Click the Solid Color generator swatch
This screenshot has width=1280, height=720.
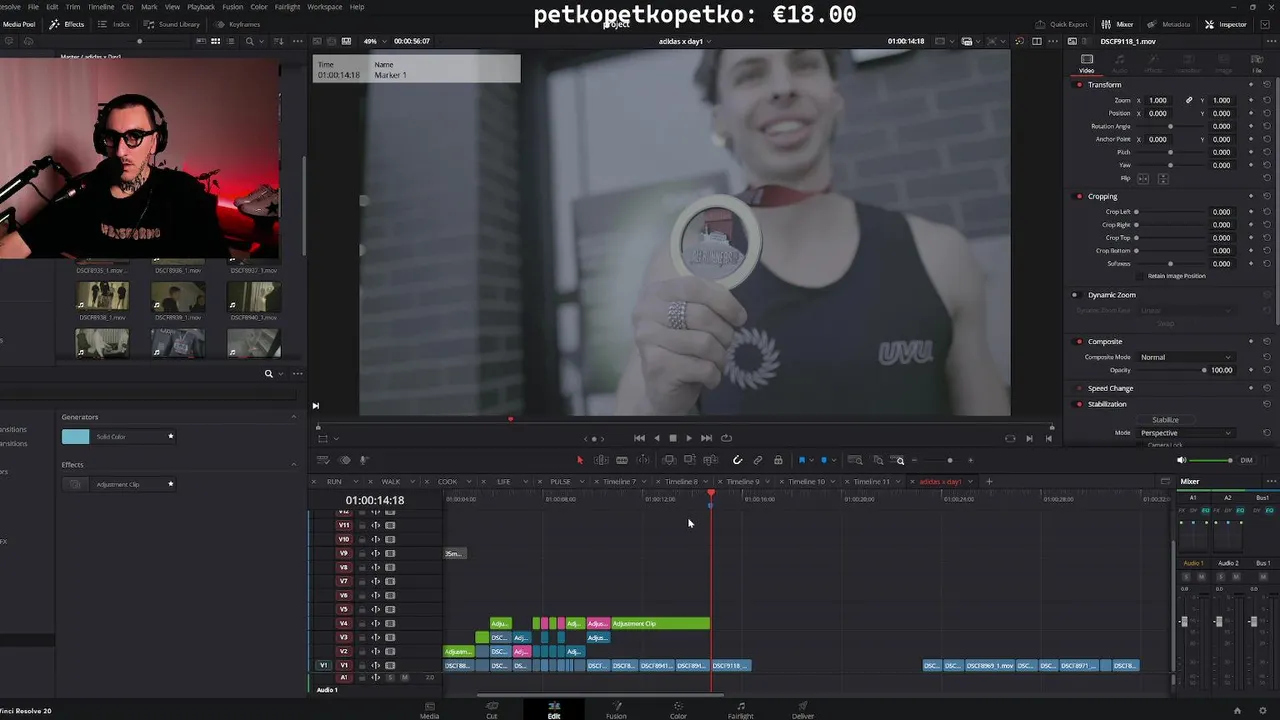[75, 437]
